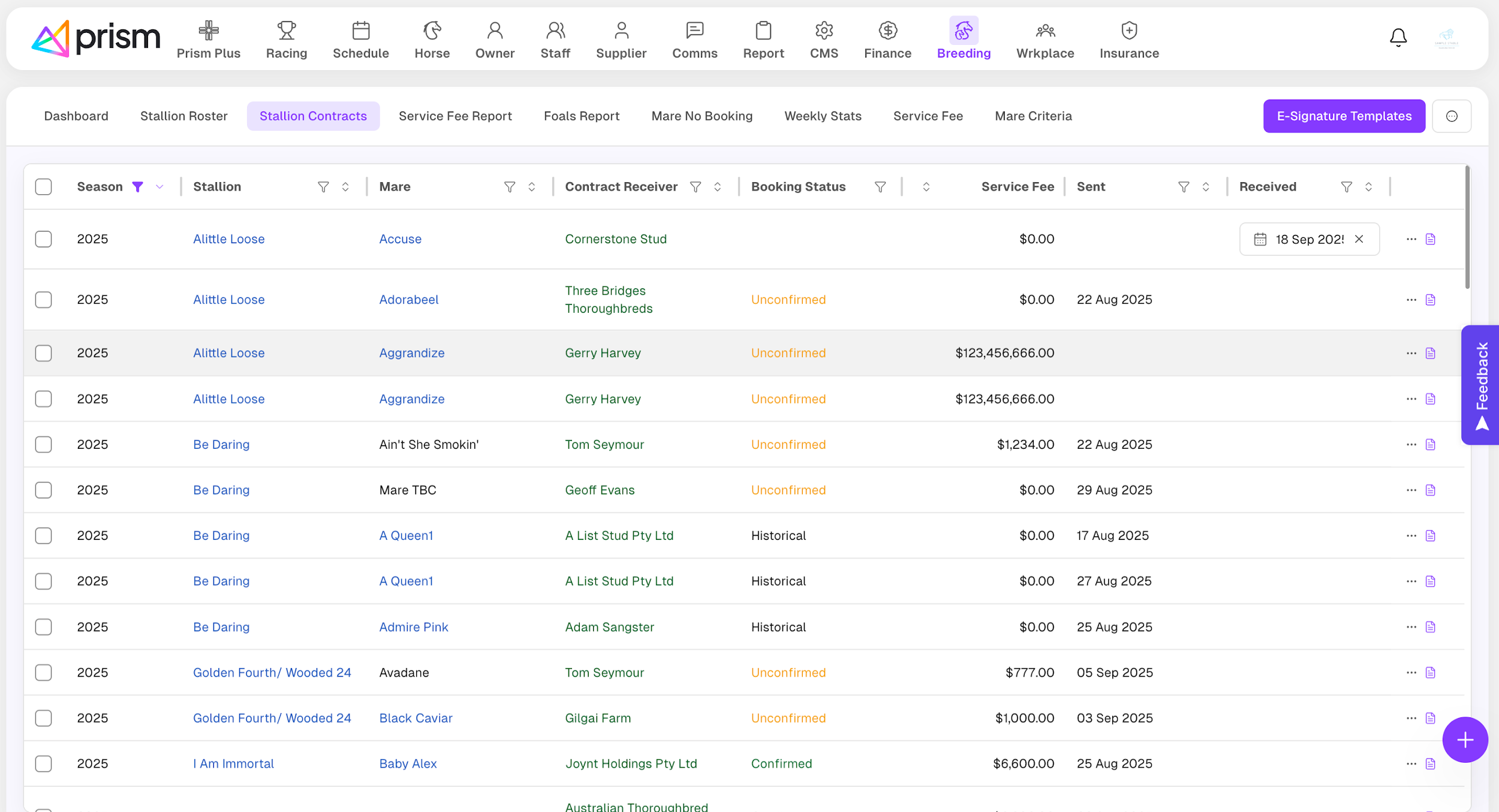Click the filter icon in Stallion column
1499x812 pixels.
tap(323, 187)
